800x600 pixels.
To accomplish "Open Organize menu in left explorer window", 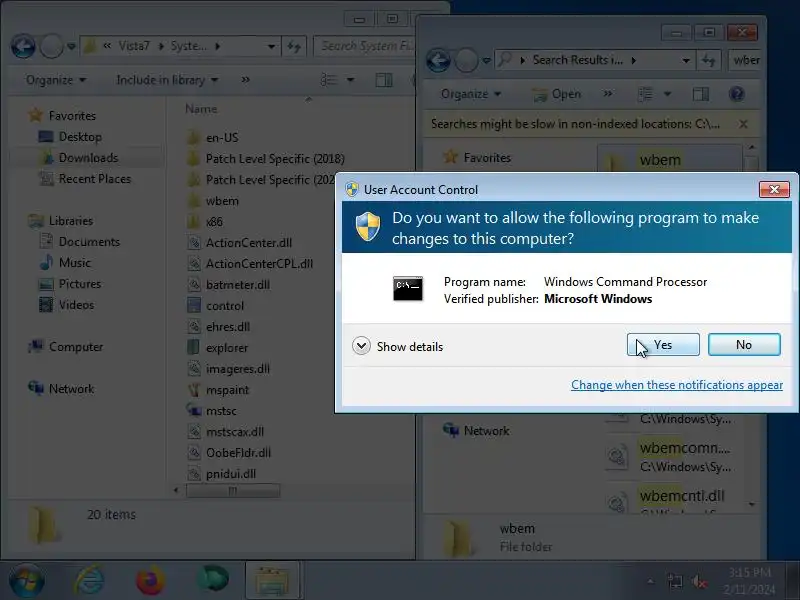I will (56, 80).
